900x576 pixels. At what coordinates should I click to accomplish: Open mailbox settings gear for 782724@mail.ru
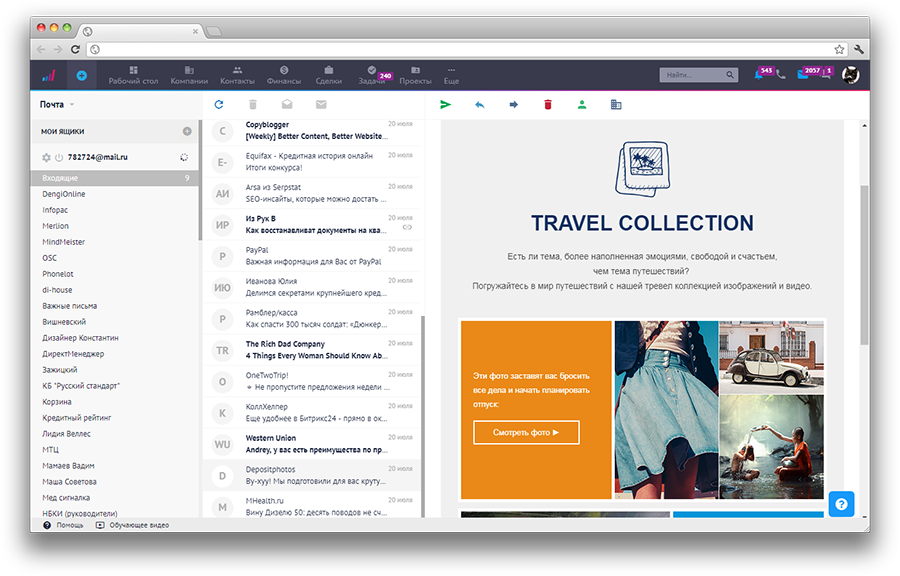[x=46, y=157]
